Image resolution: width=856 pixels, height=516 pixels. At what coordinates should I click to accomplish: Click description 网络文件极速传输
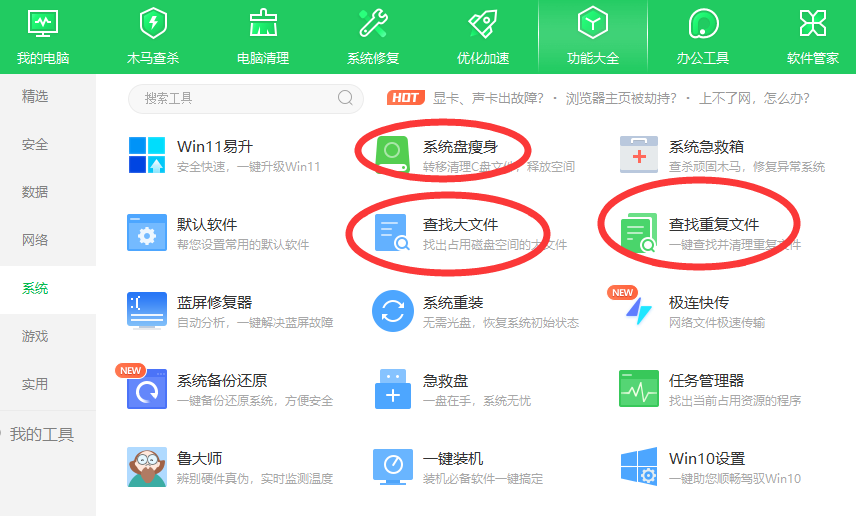click(x=717, y=323)
